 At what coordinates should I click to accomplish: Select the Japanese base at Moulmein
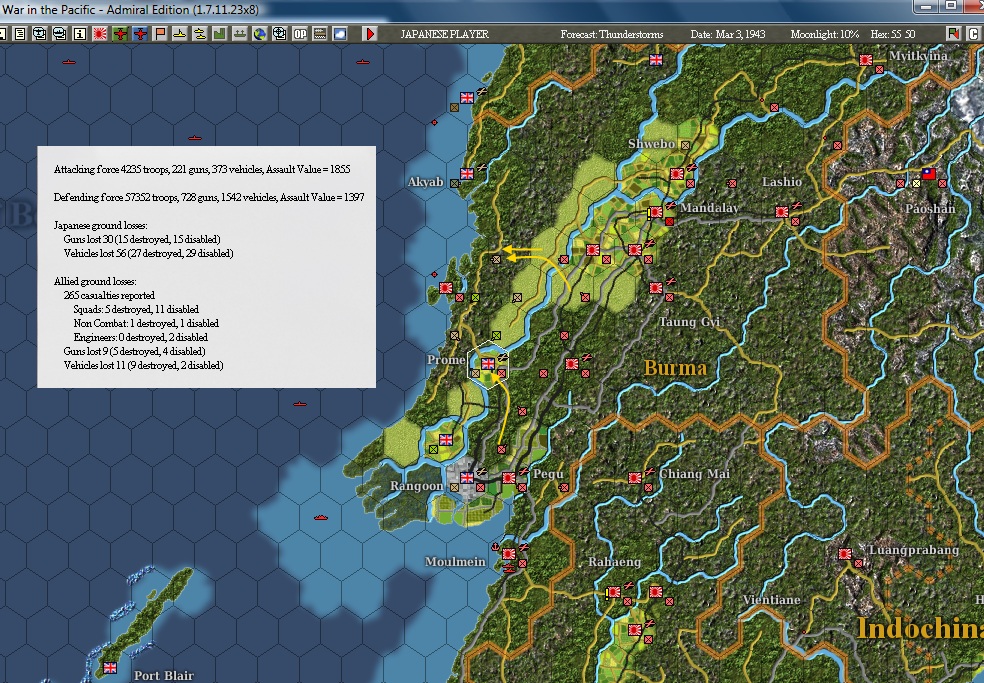(x=508, y=553)
